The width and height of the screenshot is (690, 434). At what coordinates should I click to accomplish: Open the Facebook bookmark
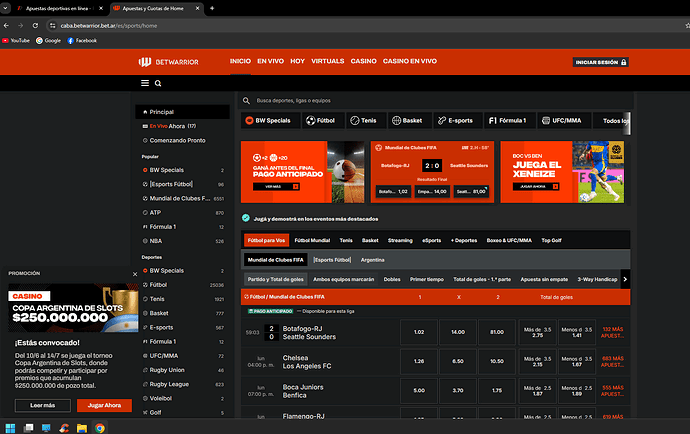[82, 40]
